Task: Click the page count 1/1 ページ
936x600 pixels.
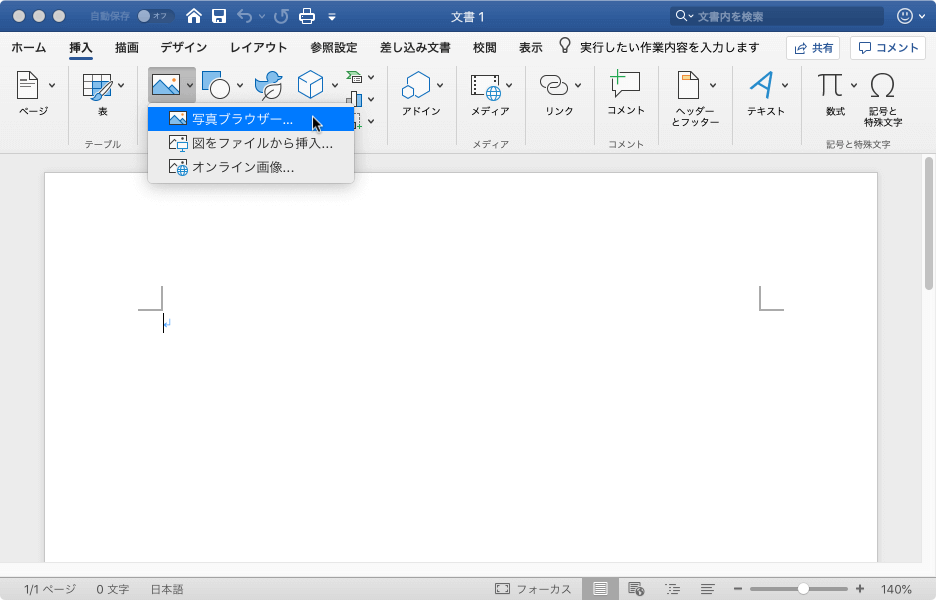Action: [x=50, y=589]
